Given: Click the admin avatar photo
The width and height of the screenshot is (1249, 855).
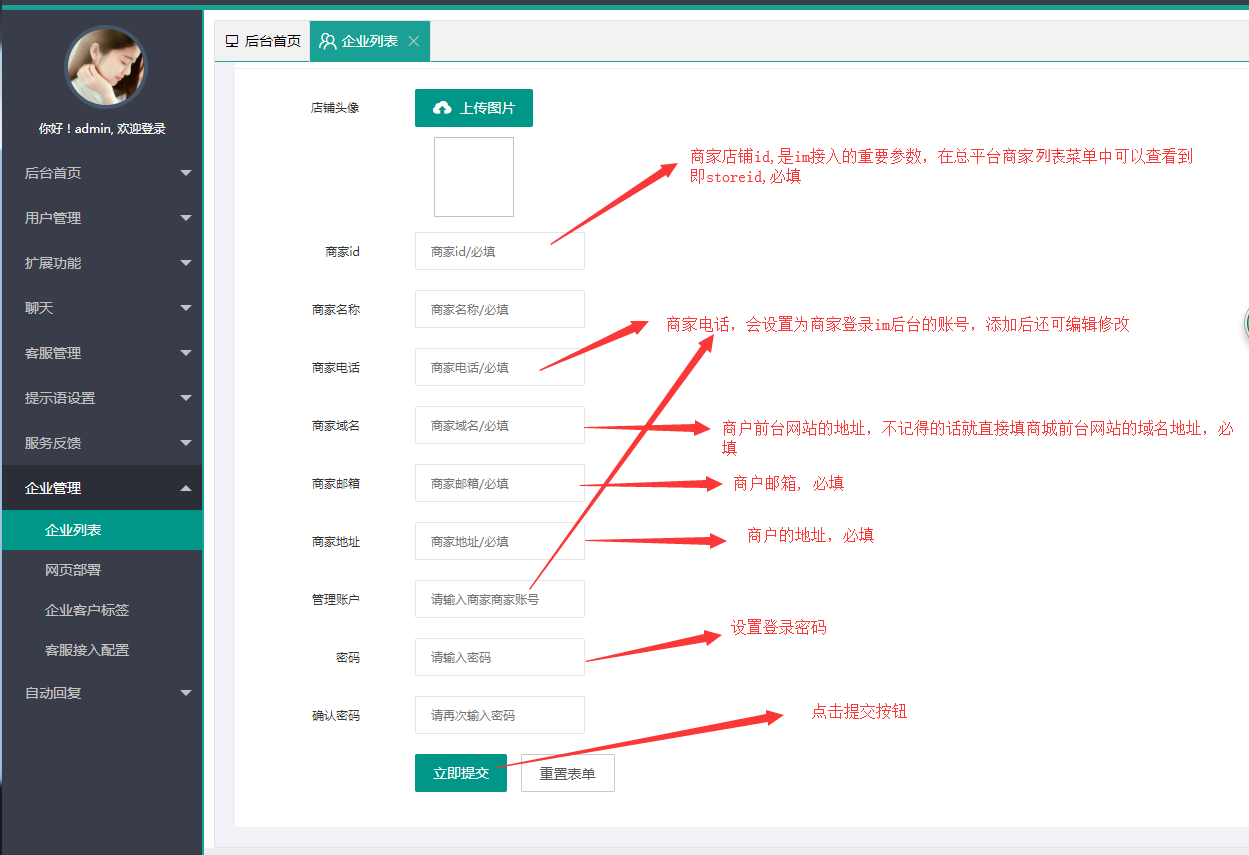Looking at the screenshot, I should pyautogui.click(x=106, y=68).
